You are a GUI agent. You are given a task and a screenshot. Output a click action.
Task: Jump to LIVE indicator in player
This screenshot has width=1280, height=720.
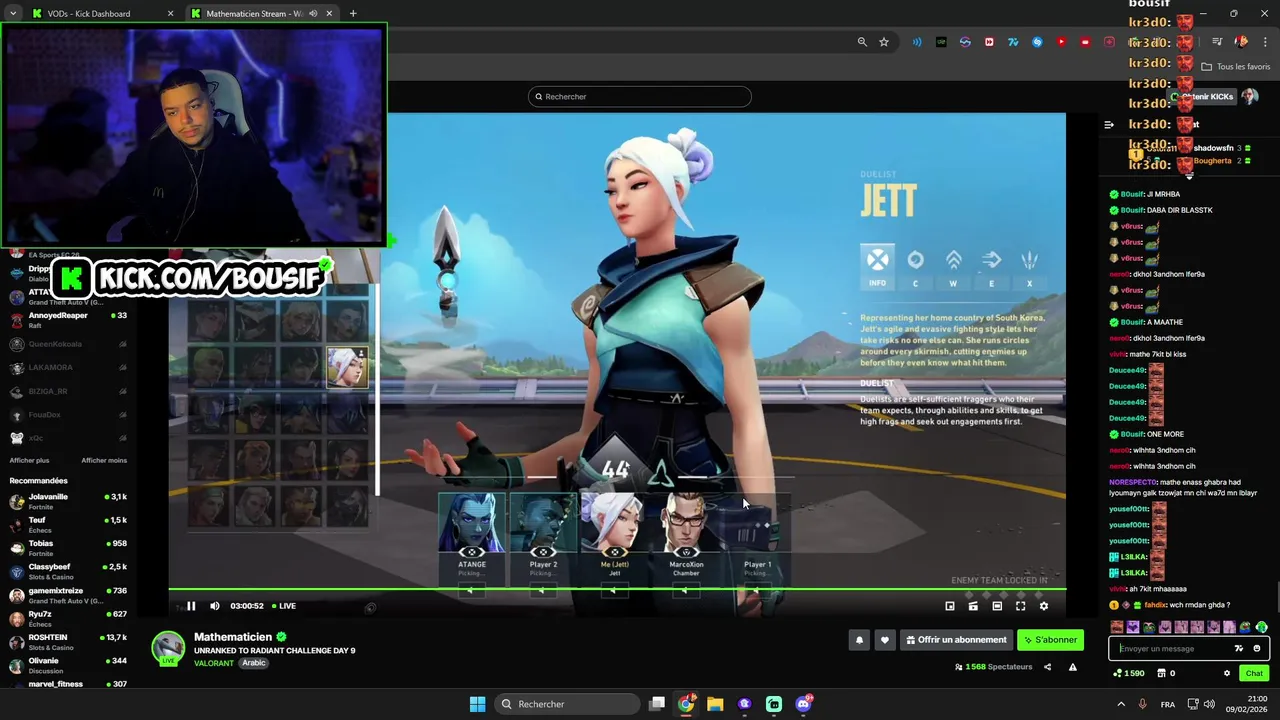pos(283,606)
